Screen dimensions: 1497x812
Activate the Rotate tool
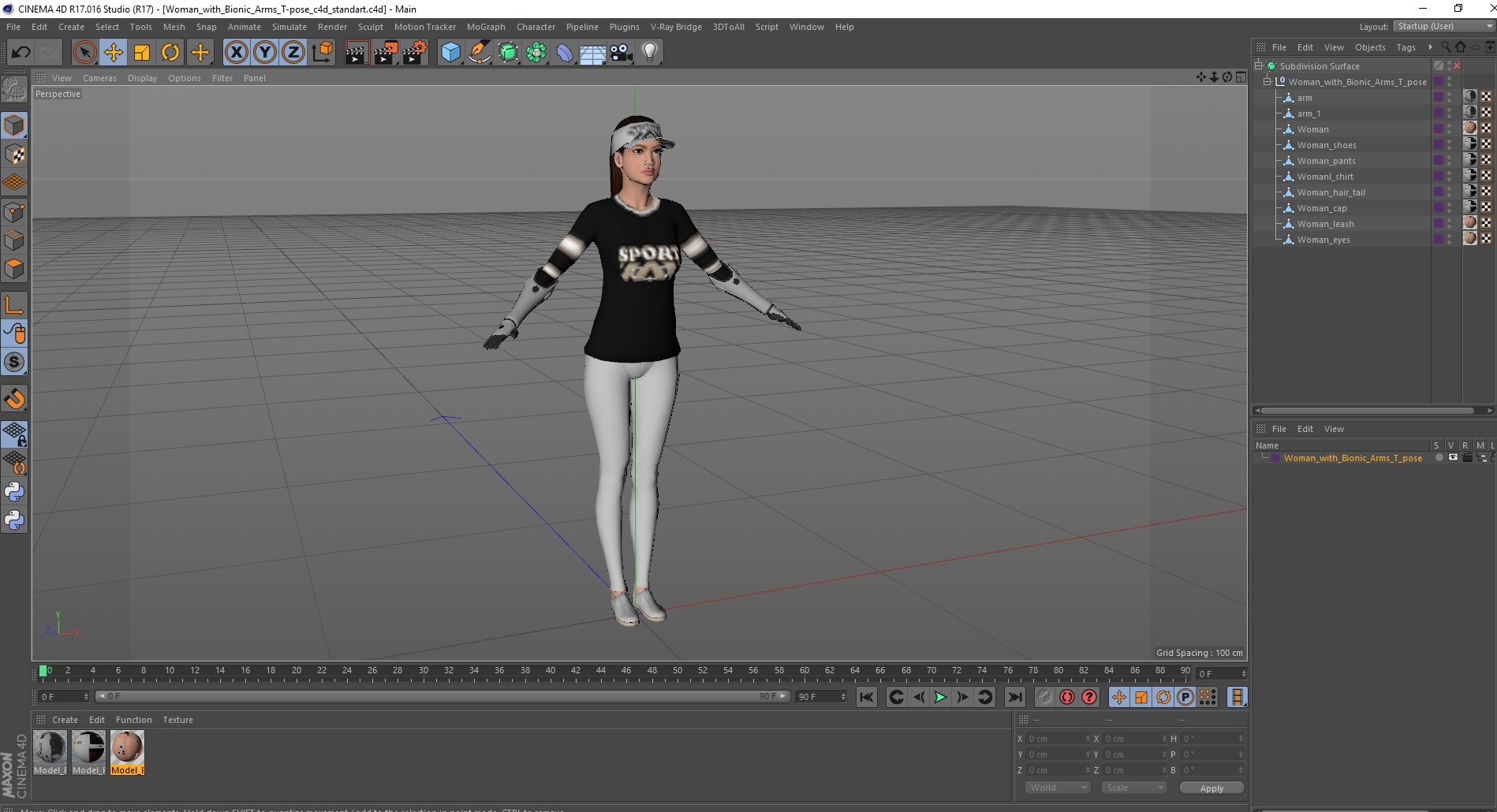[x=170, y=53]
